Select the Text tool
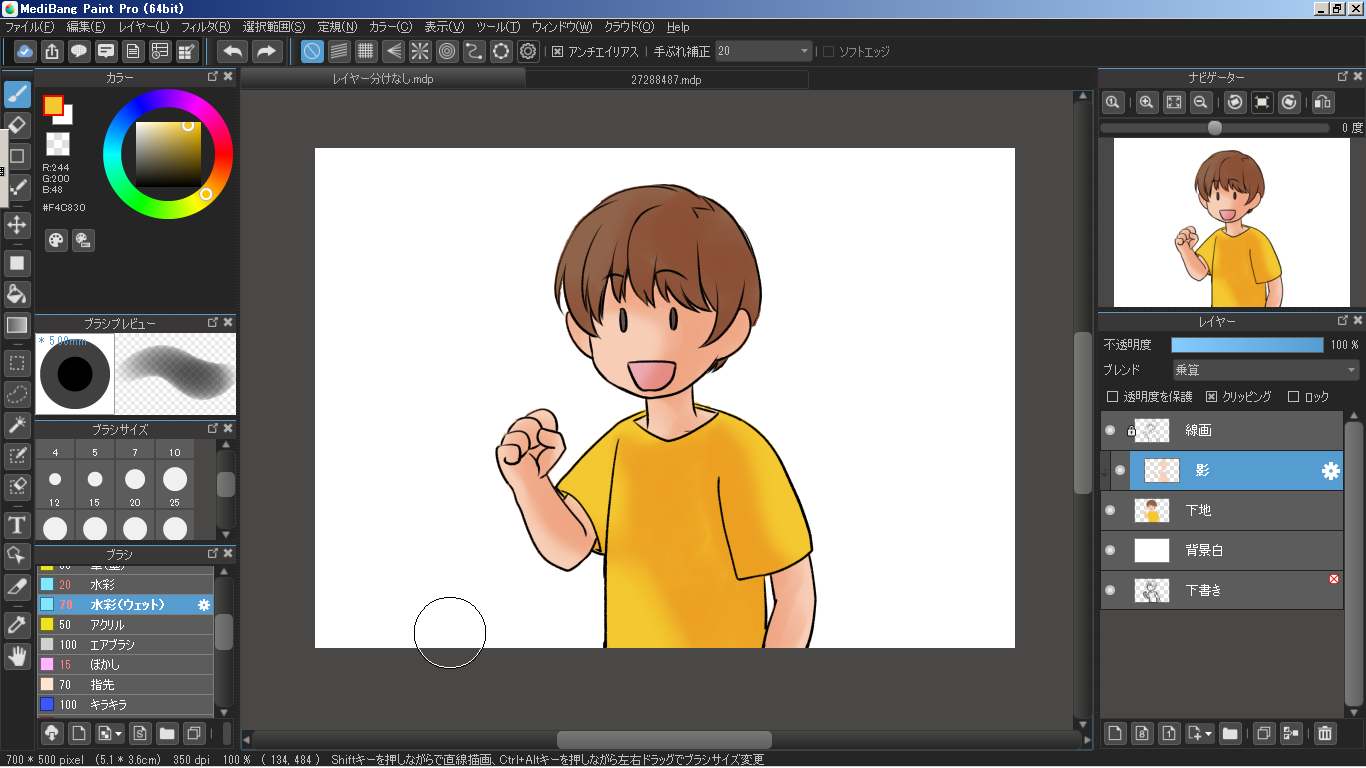This screenshot has height=768, width=1366. click(x=17, y=525)
